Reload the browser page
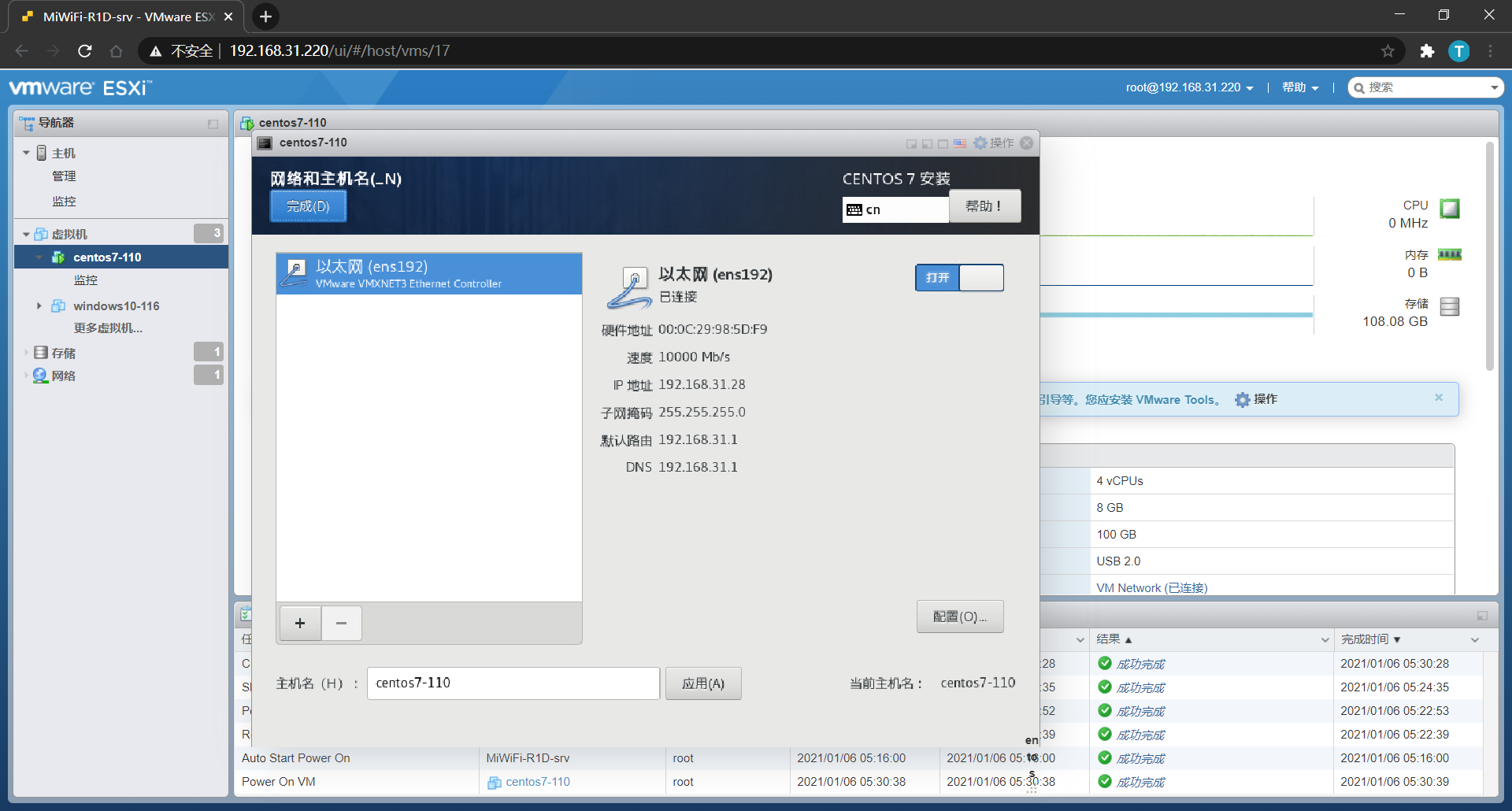This screenshot has height=811, width=1512. point(85,51)
